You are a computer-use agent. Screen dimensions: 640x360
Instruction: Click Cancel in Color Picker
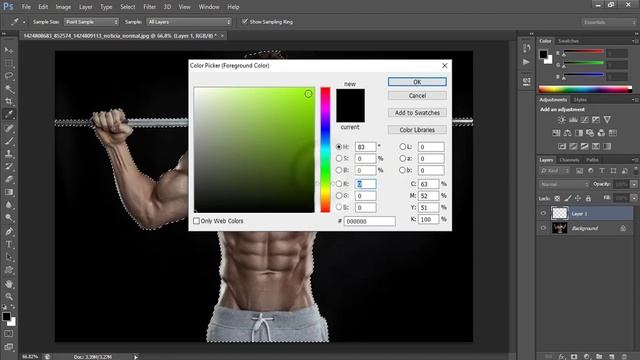pyautogui.click(x=417, y=96)
